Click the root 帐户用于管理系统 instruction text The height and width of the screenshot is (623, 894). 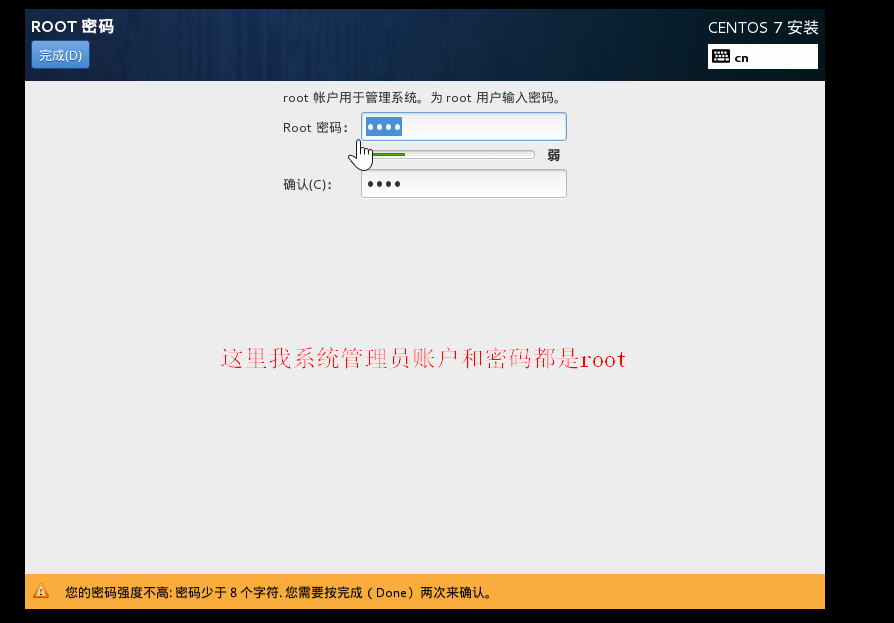[x=422, y=97]
